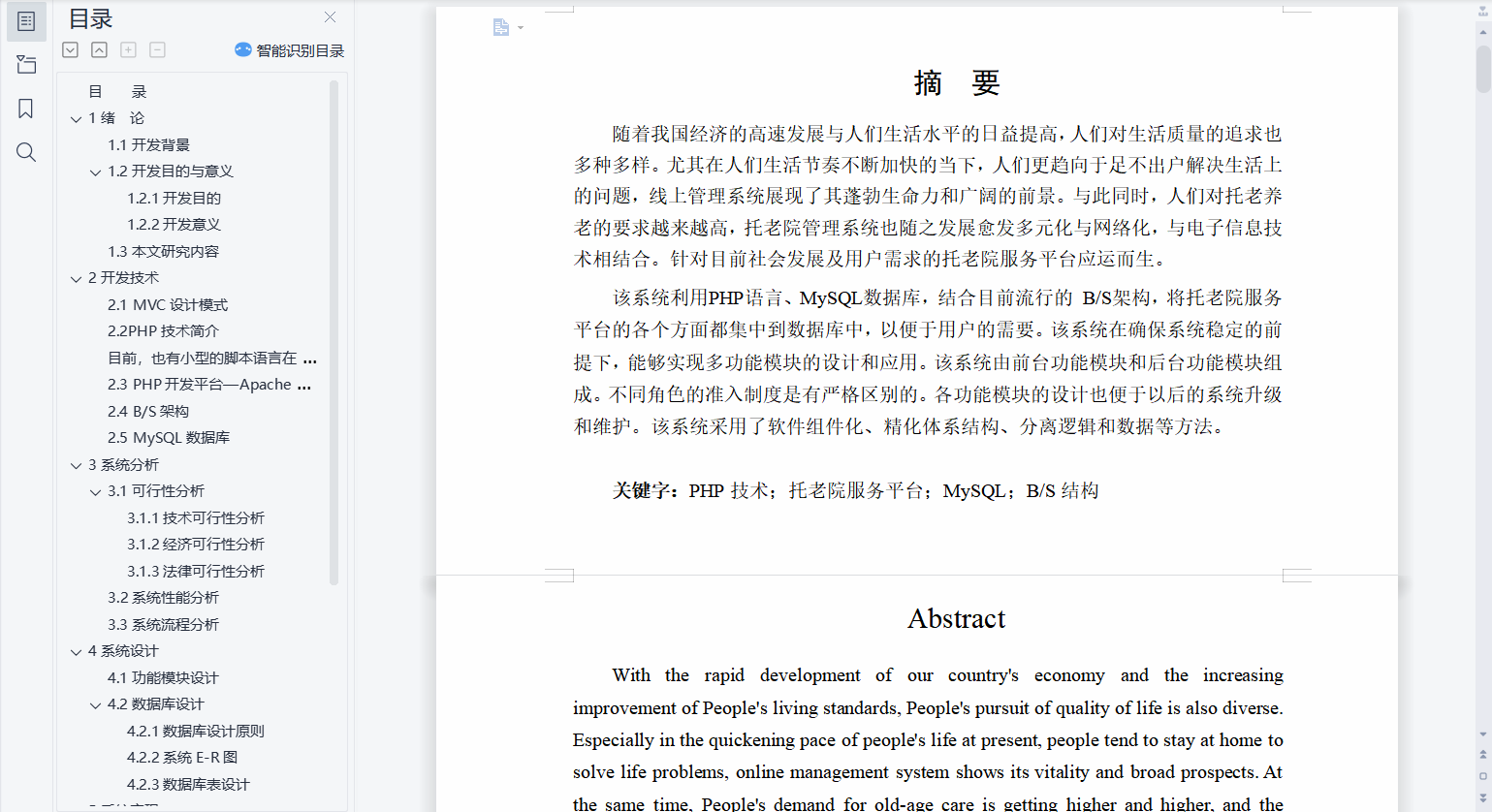Jump to 1.1 开发背景
Screen dimensions: 1492x812
click(148, 145)
